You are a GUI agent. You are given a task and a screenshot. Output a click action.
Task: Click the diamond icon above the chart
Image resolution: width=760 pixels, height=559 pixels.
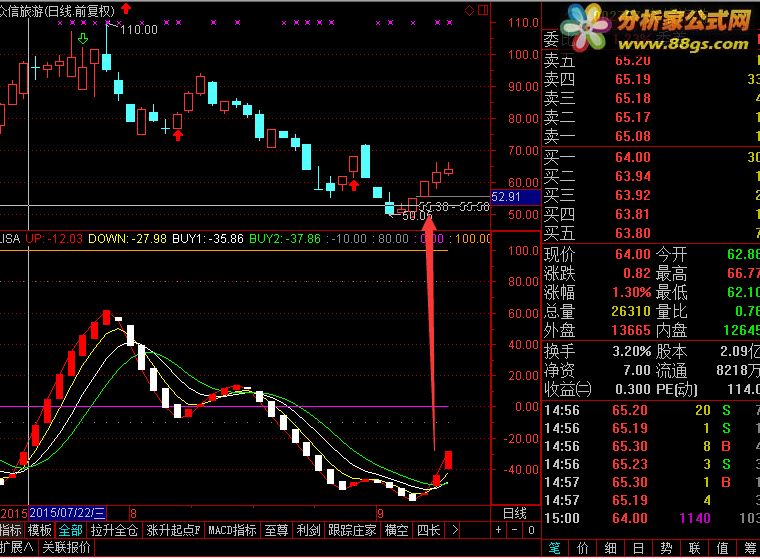click(x=469, y=10)
